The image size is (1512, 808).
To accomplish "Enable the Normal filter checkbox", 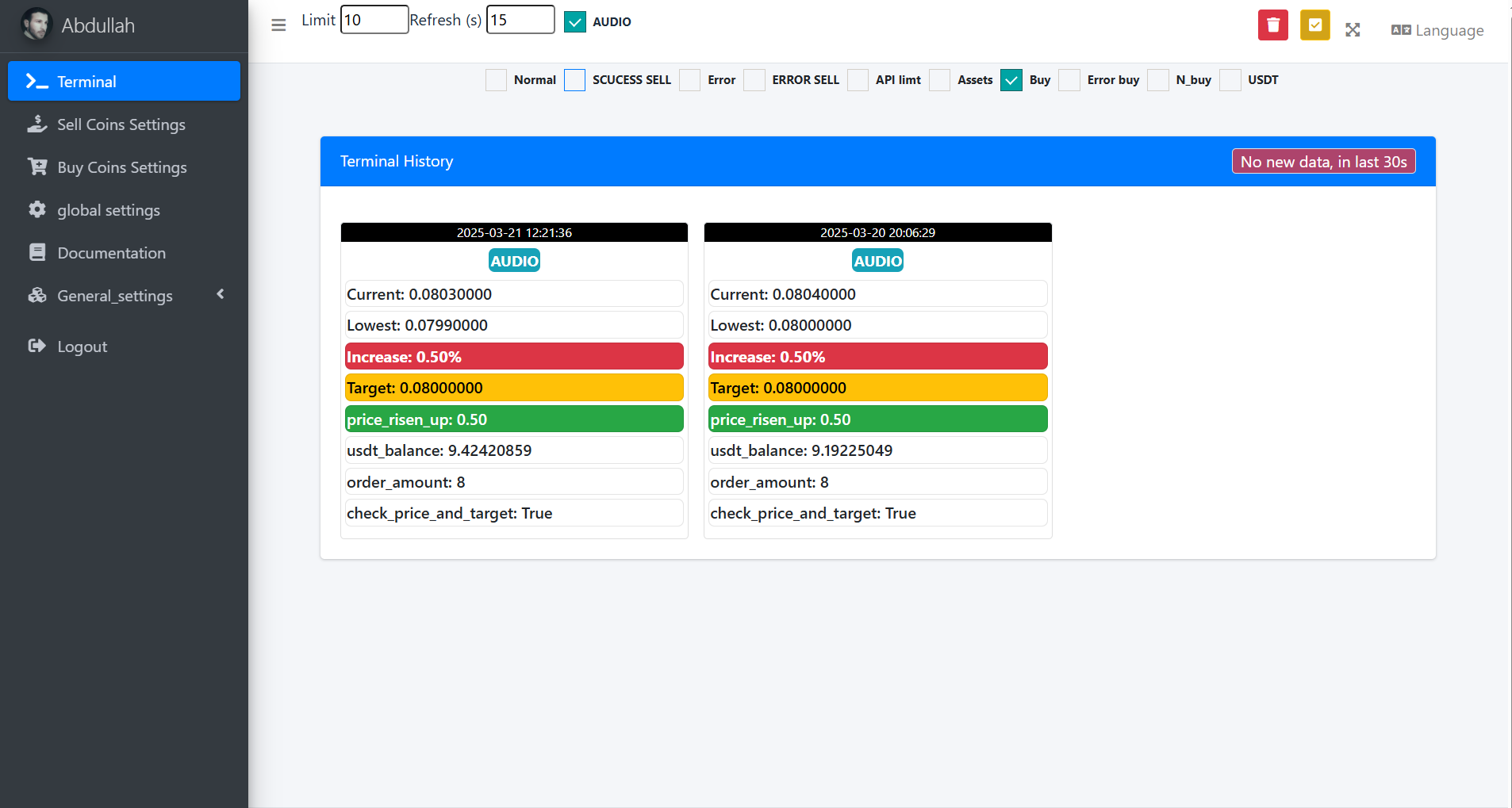I will tap(495, 80).
